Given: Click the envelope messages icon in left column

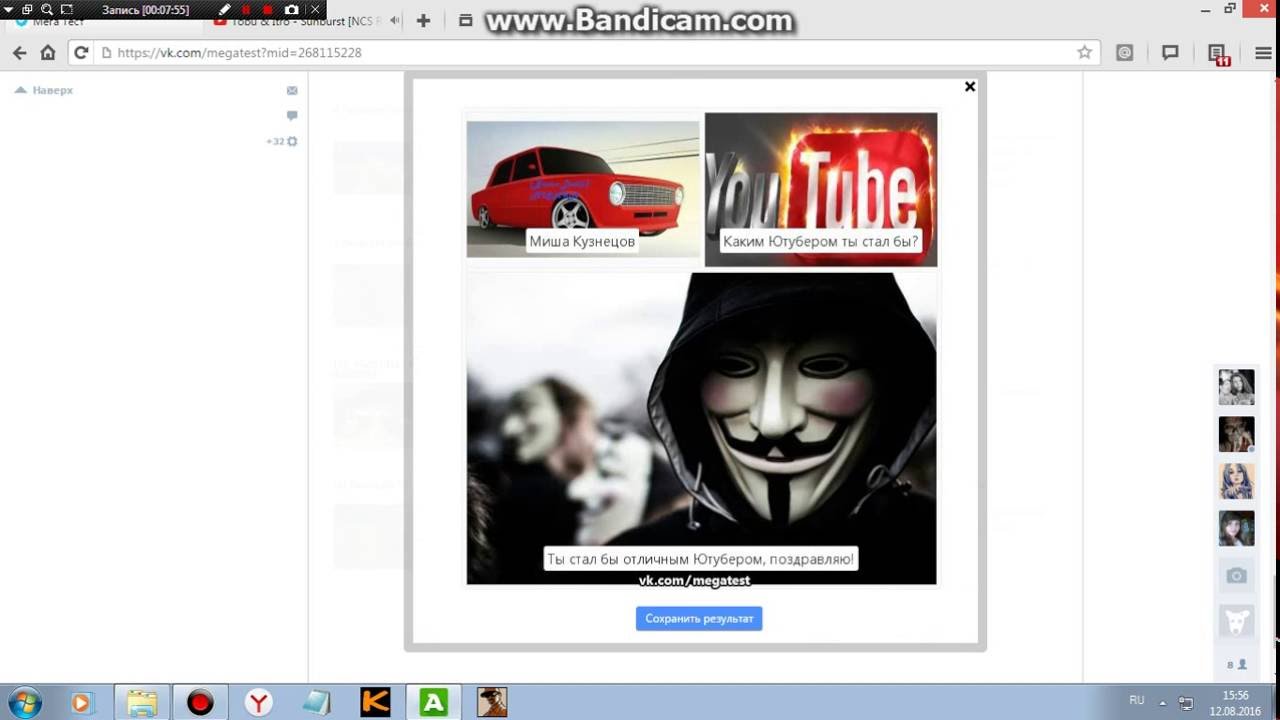Looking at the screenshot, I should (x=292, y=90).
